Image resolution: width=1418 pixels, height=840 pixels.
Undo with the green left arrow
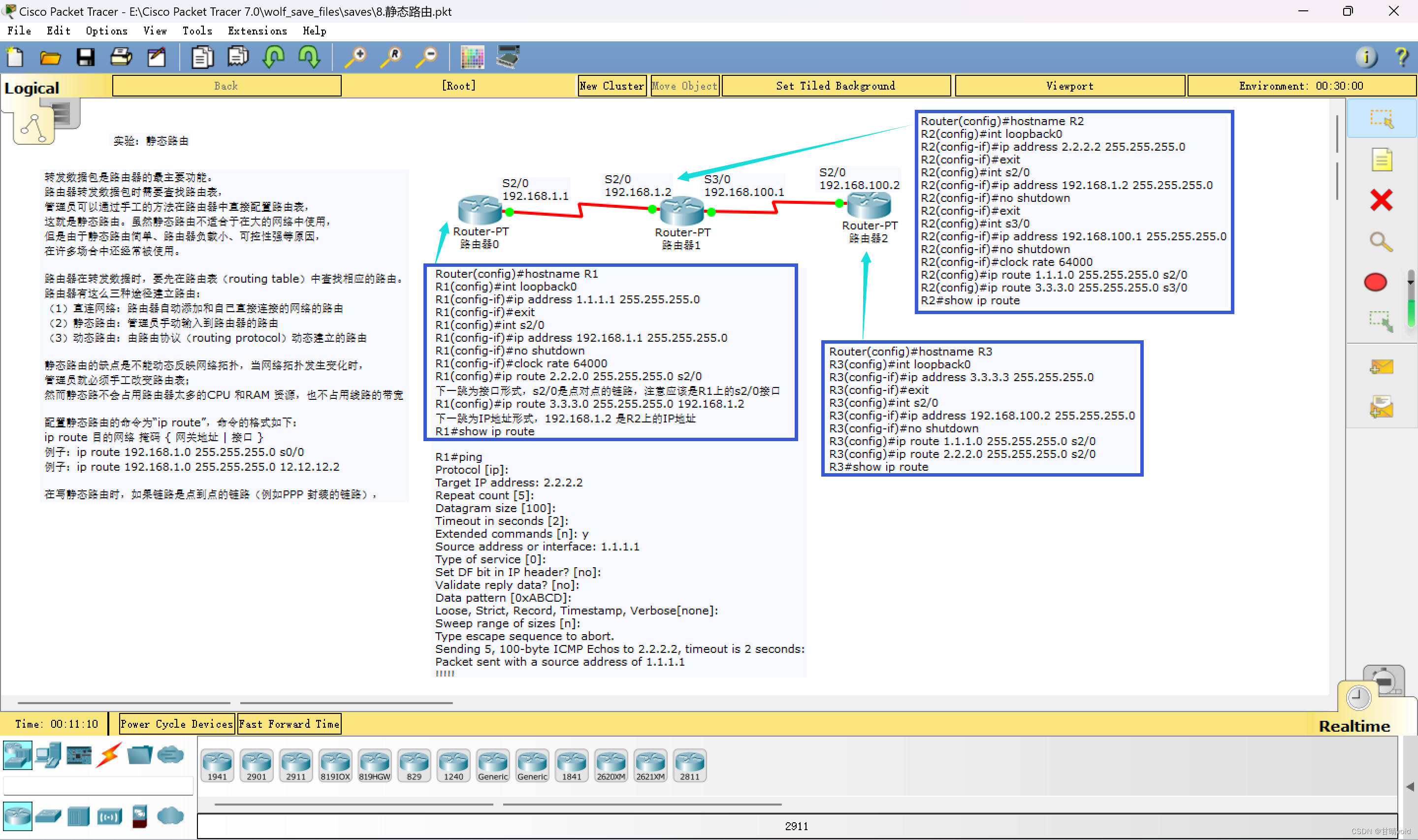tap(274, 57)
